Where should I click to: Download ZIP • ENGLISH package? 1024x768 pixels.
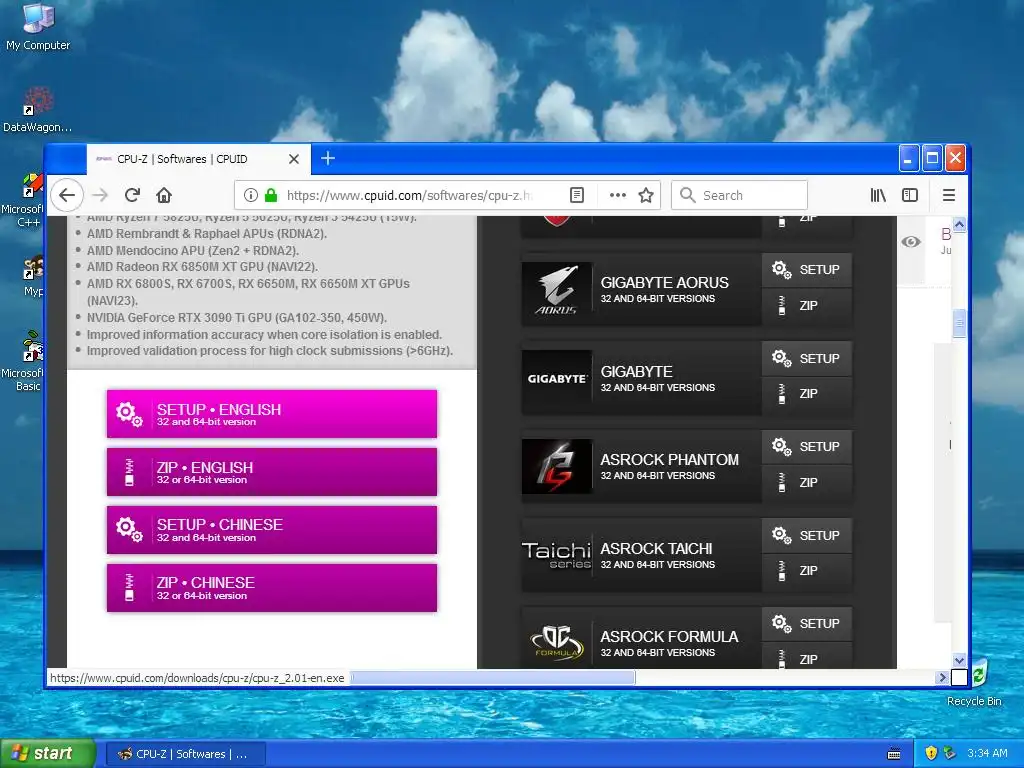click(272, 472)
